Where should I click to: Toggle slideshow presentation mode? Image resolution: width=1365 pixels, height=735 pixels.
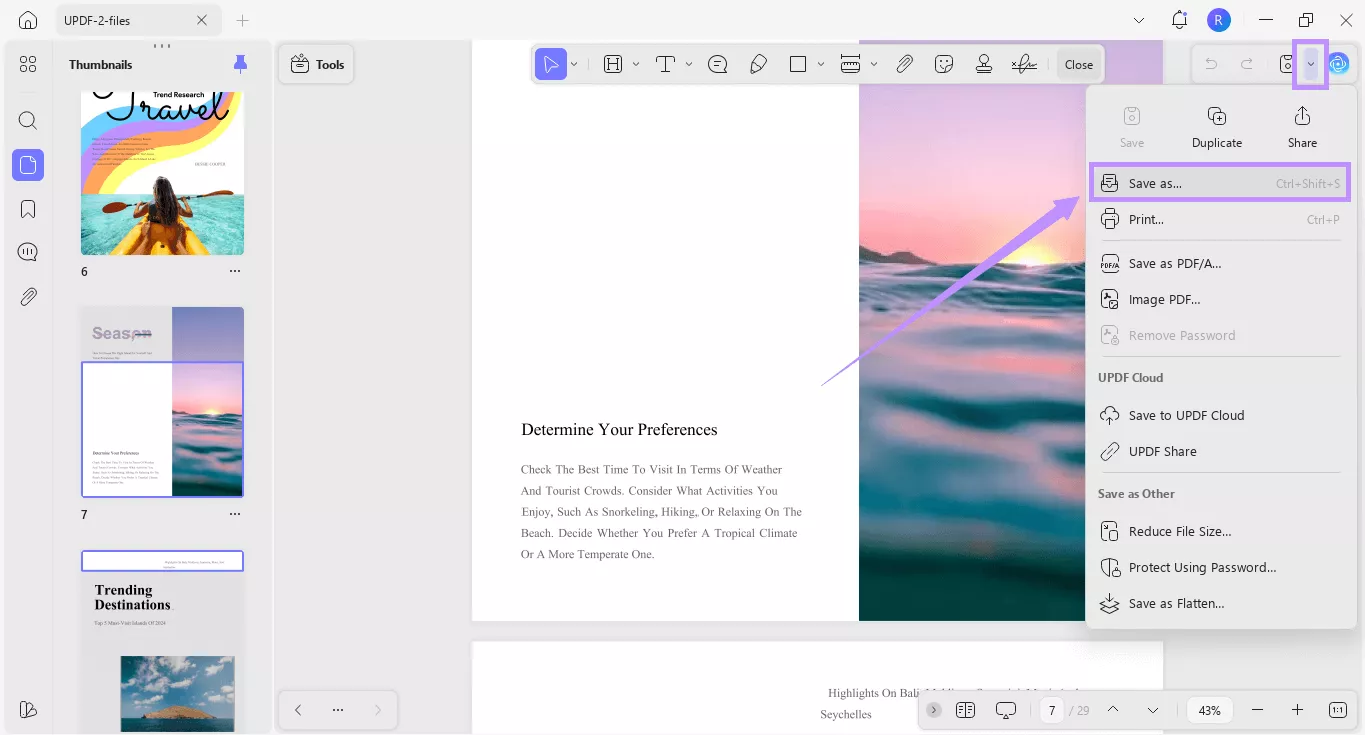click(x=1006, y=710)
